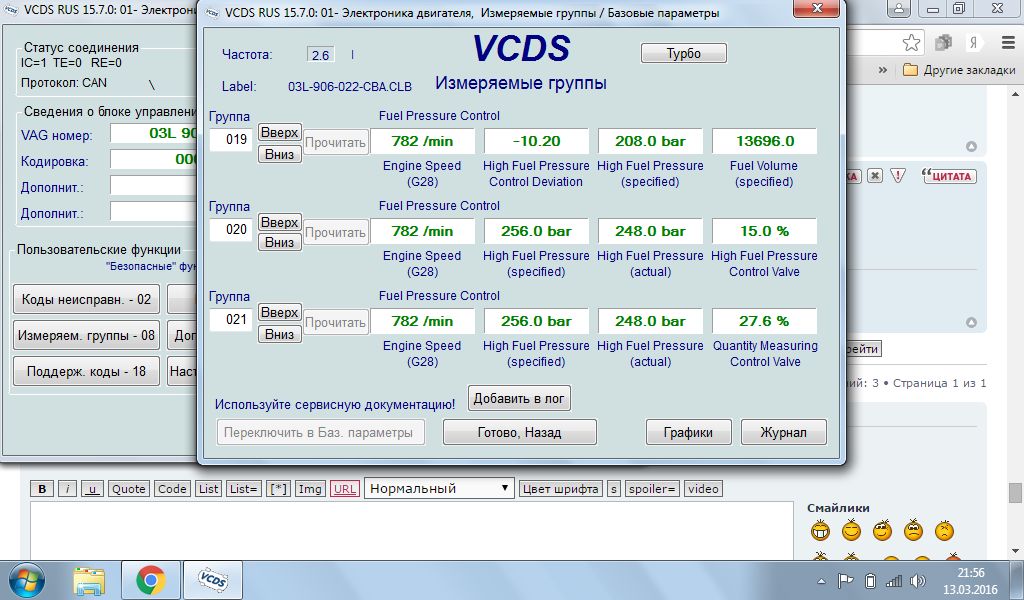Click the Турбо button
Screen dimensions: 1024x600
[x=683, y=53]
